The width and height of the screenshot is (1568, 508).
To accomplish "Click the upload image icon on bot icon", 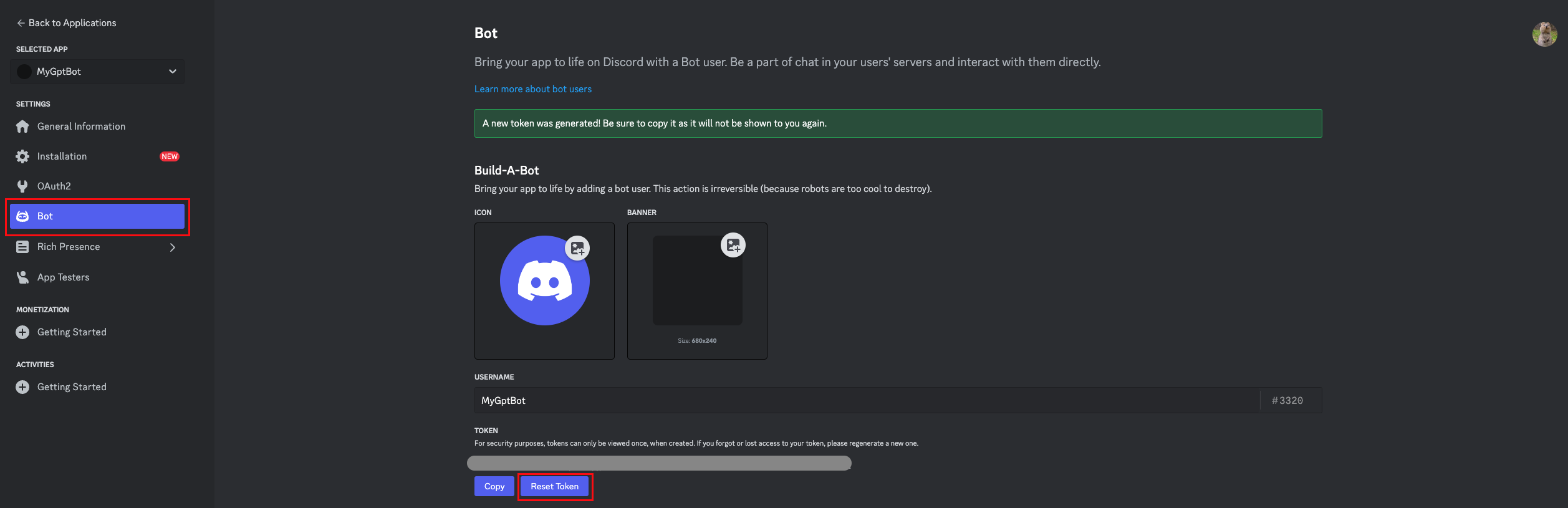I will (x=577, y=248).
